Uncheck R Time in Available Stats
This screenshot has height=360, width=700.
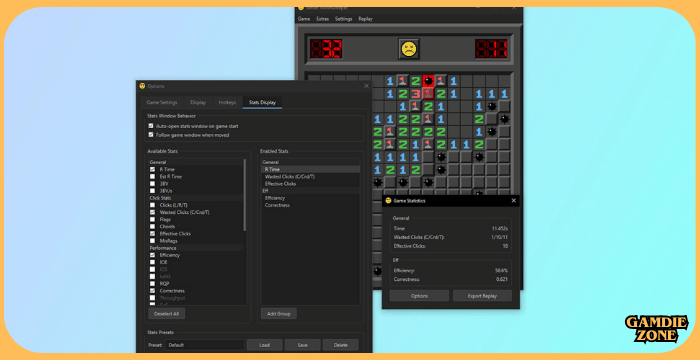[153, 169]
